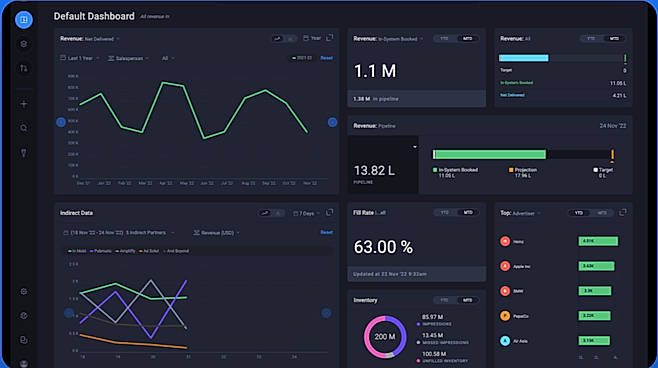Image resolution: width=658 pixels, height=368 pixels.
Task: Open the 7 Days range dropdown
Action: [307, 213]
